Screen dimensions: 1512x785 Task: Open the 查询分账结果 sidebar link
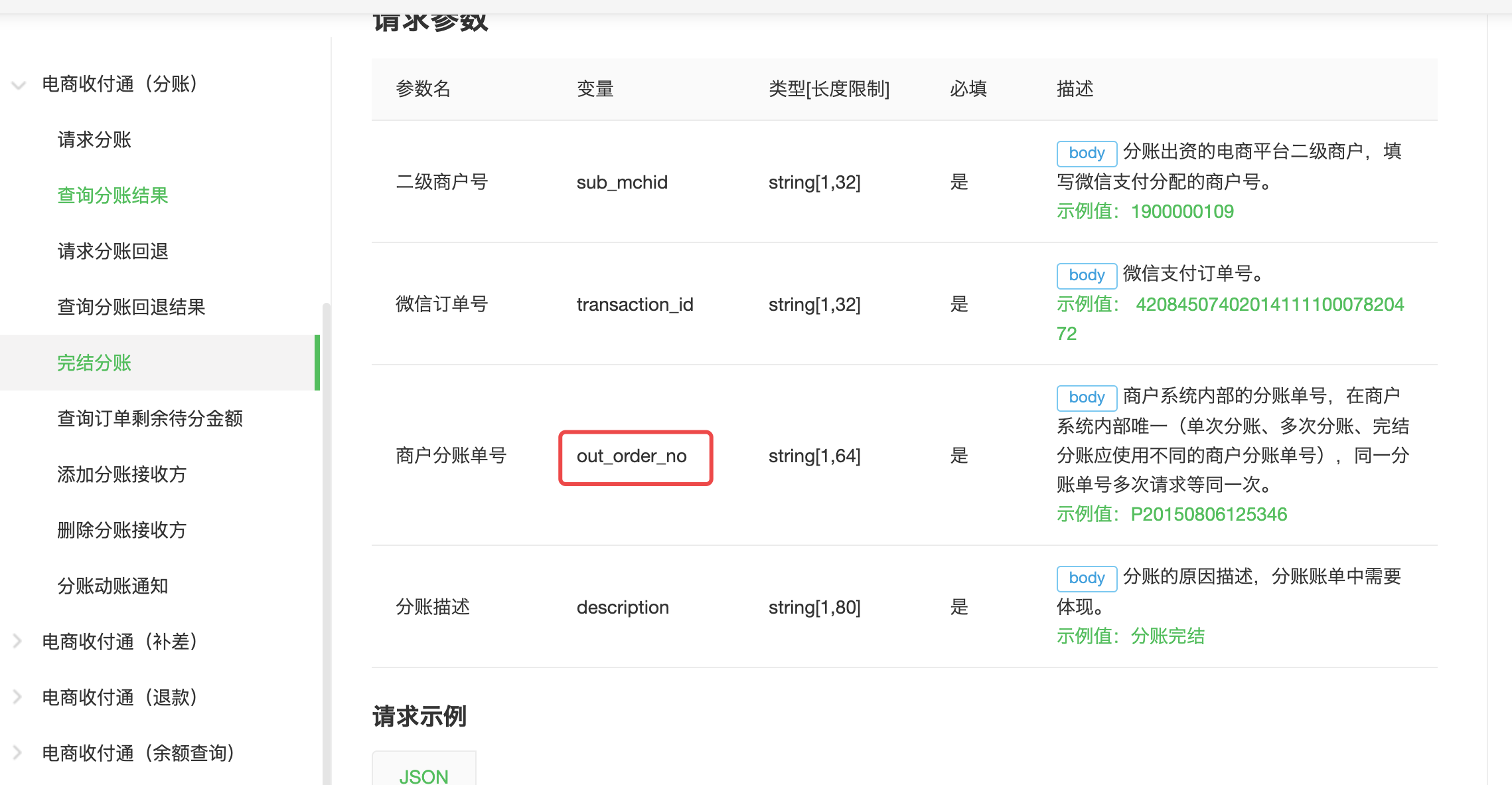click(x=113, y=195)
